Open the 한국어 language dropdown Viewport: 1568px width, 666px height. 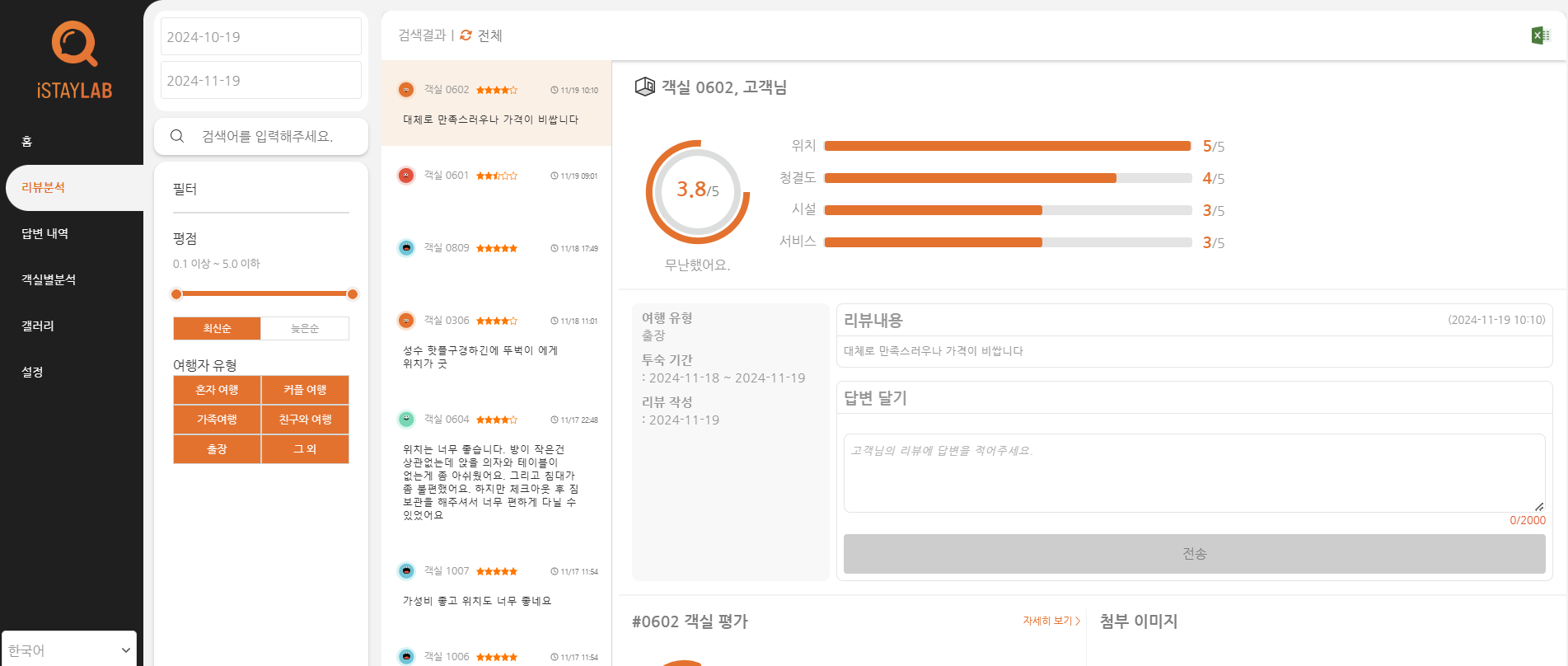69,650
